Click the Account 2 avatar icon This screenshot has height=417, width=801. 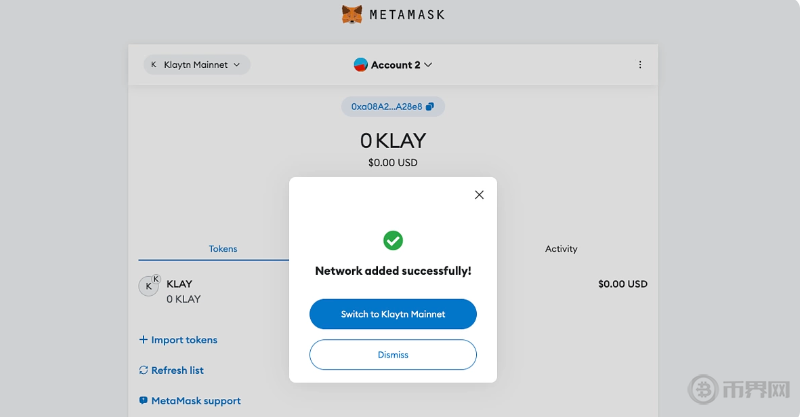(x=361, y=65)
